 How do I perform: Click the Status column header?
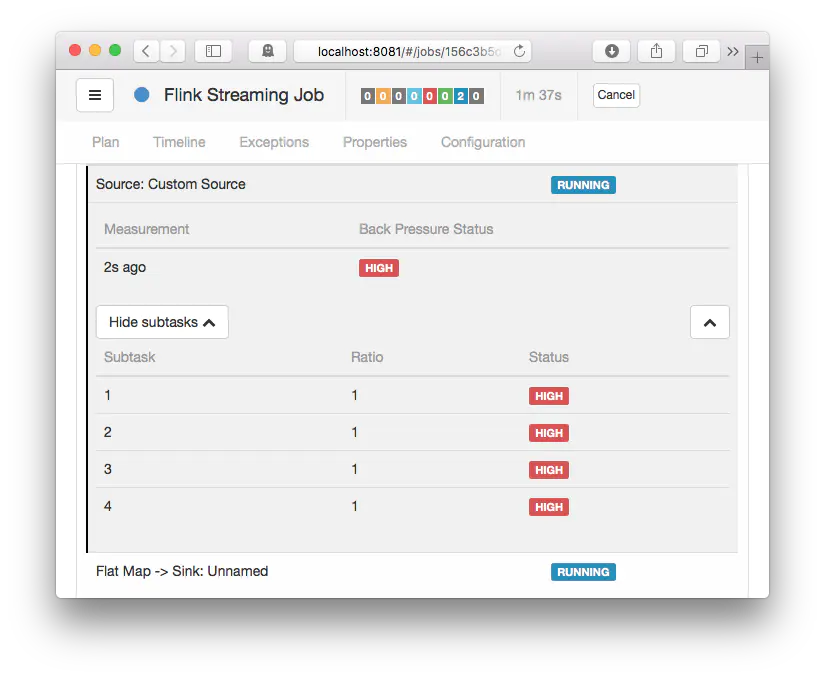[549, 357]
